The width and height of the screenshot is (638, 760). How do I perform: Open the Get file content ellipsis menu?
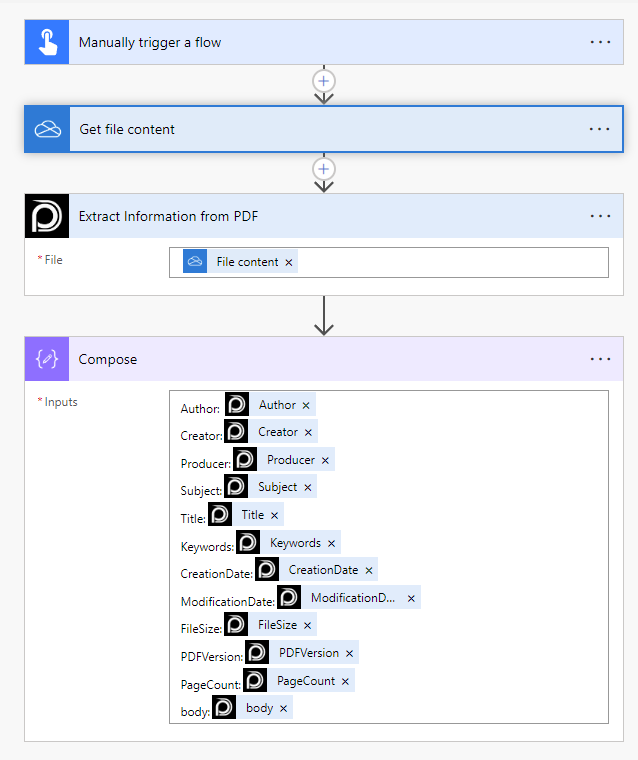coord(600,129)
